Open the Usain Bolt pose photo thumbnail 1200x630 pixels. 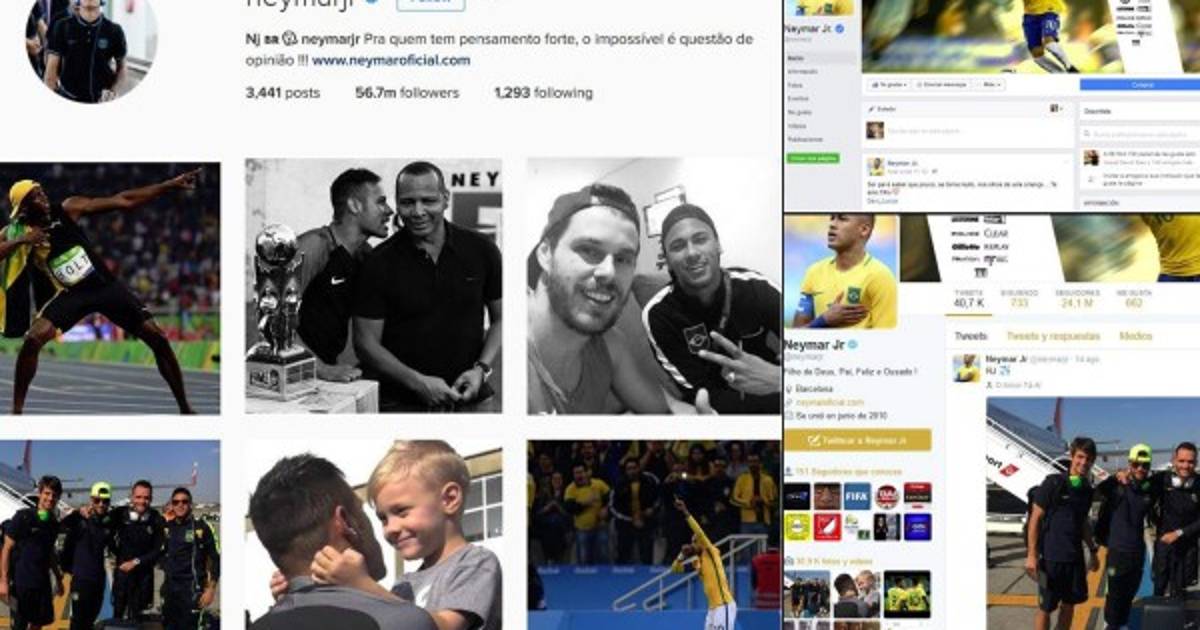(110, 288)
